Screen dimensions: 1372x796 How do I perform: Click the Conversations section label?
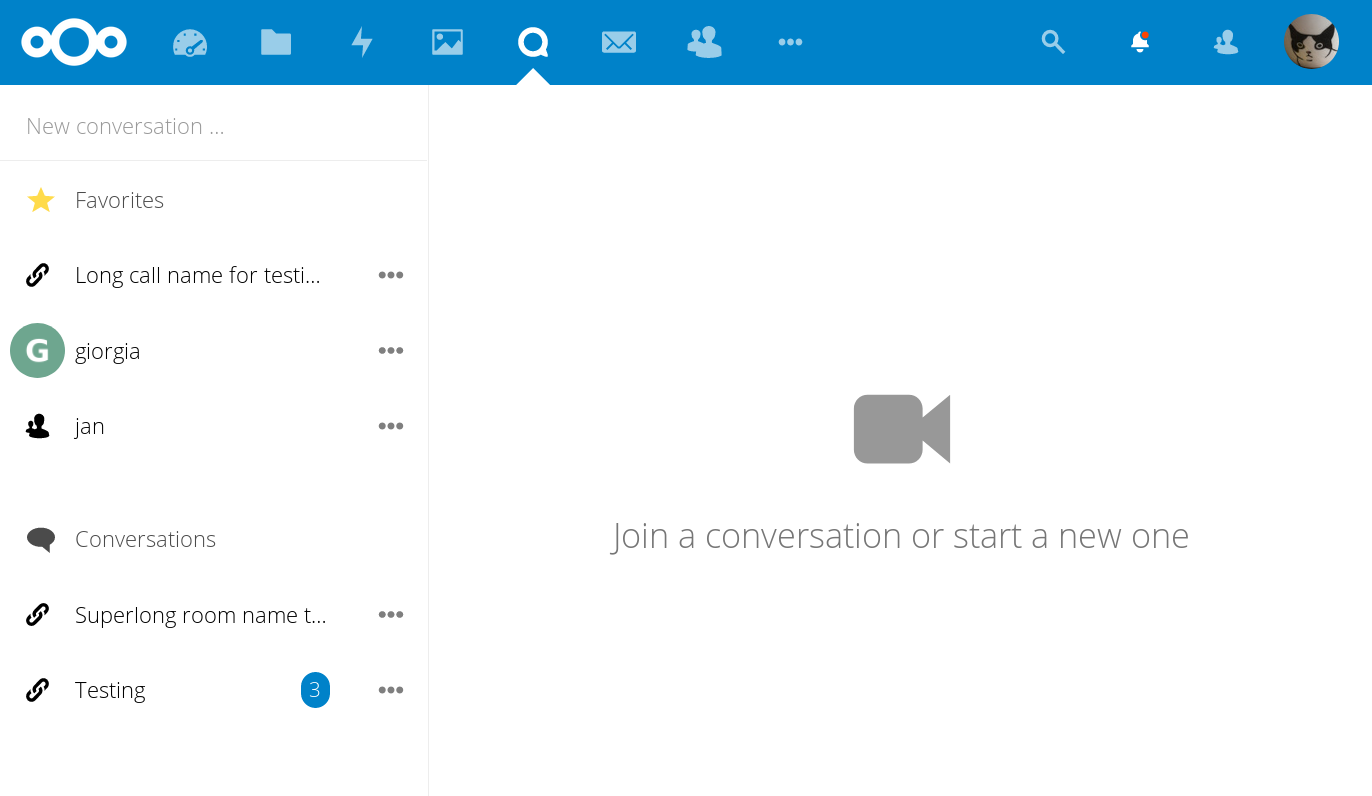coord(145,539)
